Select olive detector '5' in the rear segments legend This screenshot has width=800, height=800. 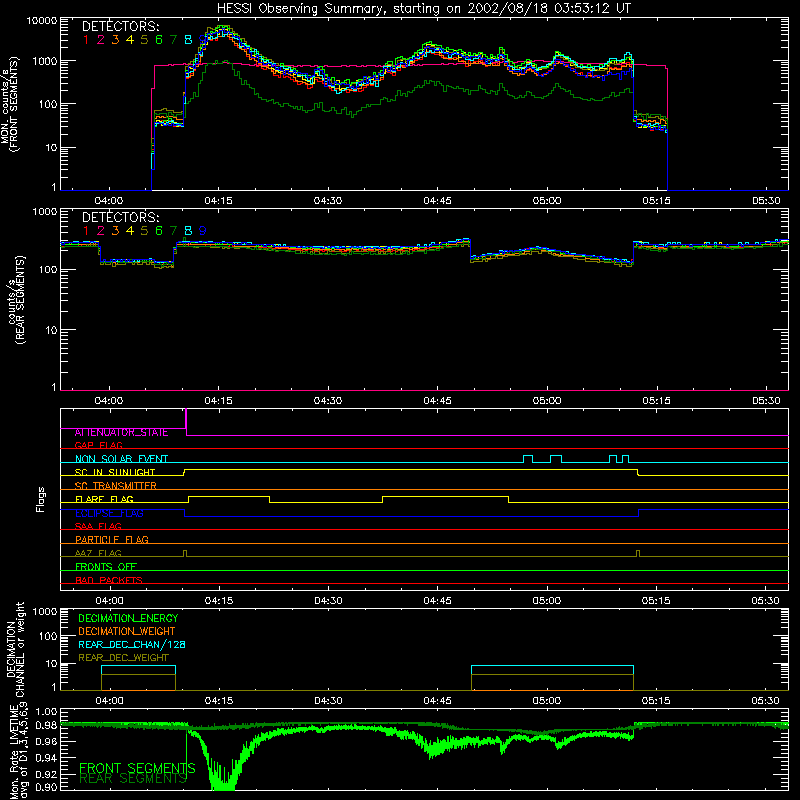point(144,231)
